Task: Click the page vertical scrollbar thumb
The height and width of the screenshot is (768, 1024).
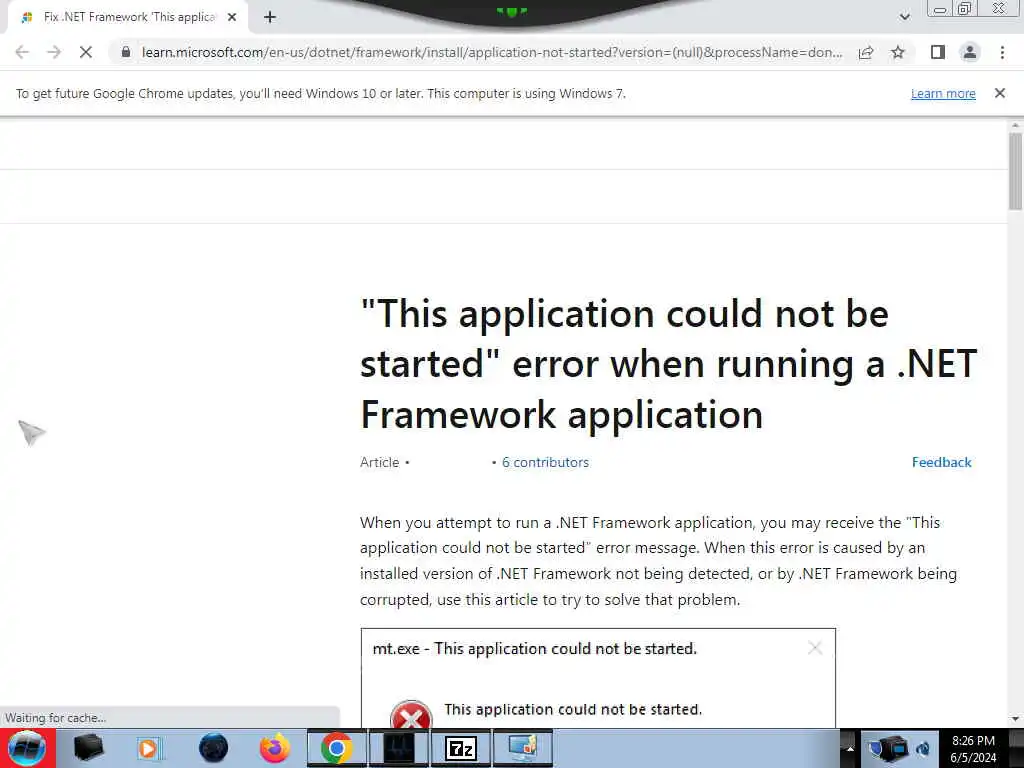Action: click(x=1015, y=171)
